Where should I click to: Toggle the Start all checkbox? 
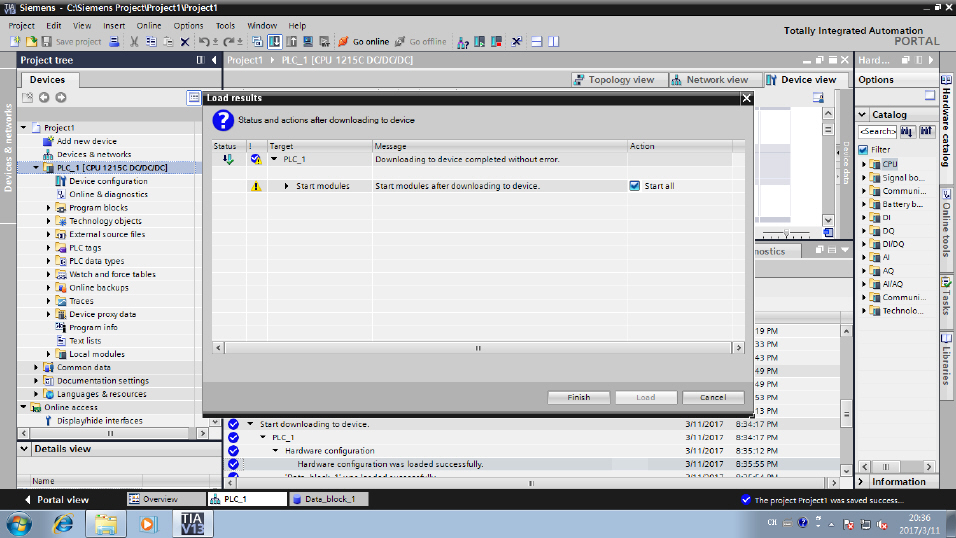pos(635,186)
